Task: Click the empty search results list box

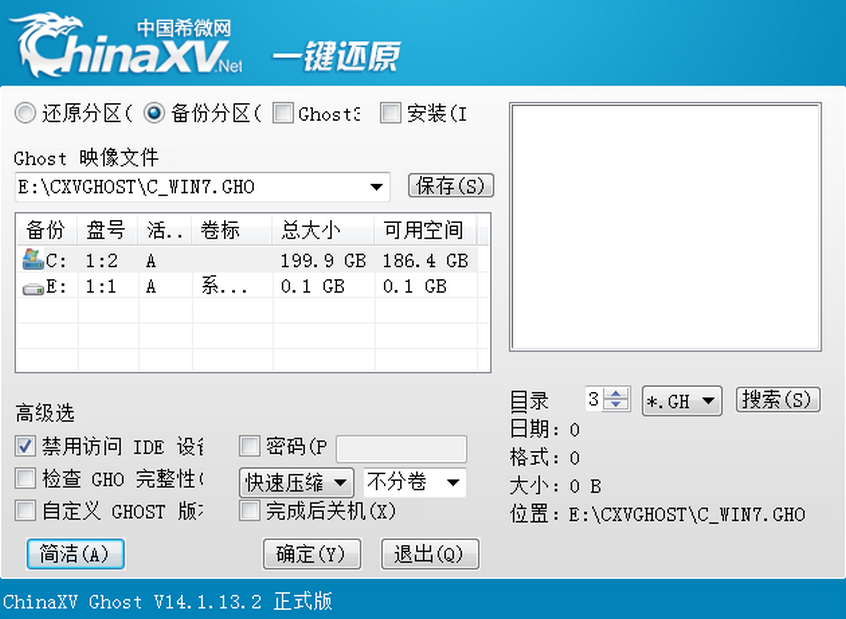Action: (x=665, y=227)
